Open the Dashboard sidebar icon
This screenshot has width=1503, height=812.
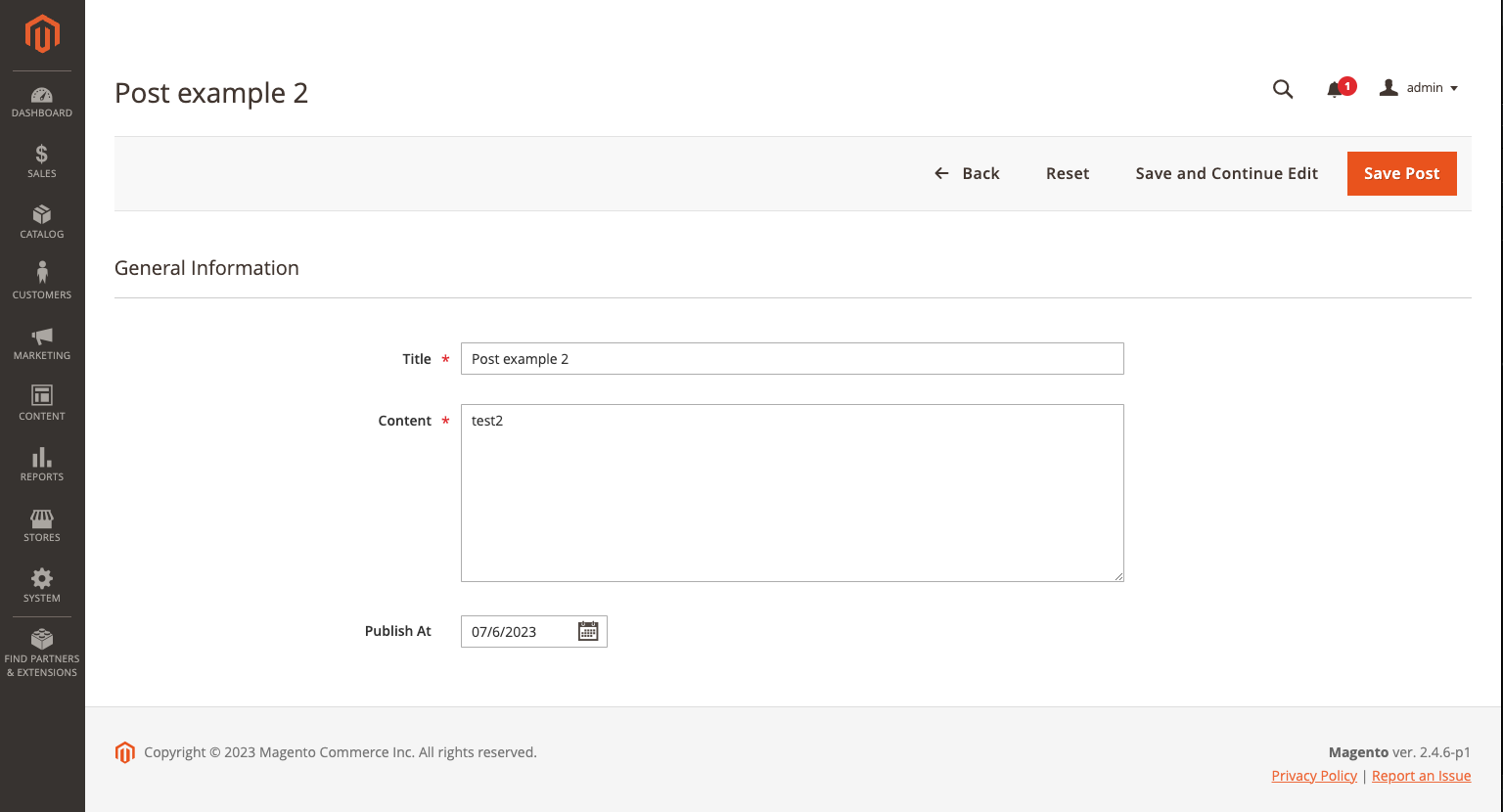pyautogui.click(x=42, y=102)
